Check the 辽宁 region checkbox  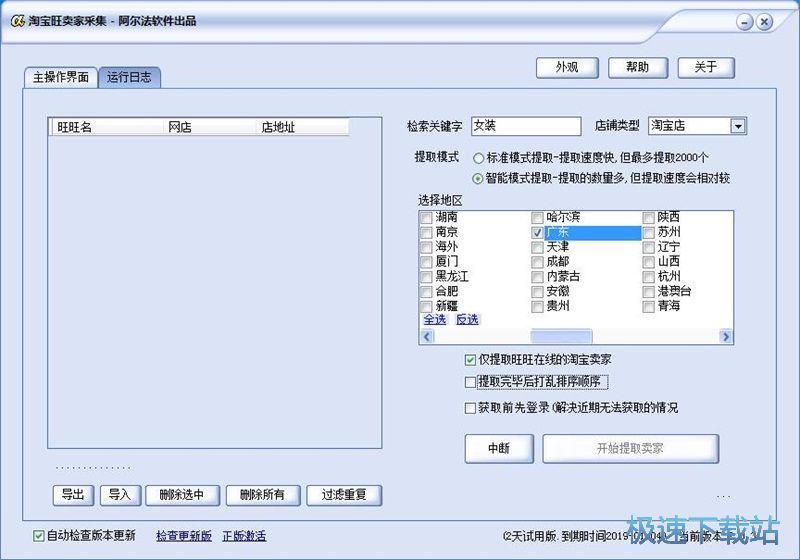coord(648,247)
